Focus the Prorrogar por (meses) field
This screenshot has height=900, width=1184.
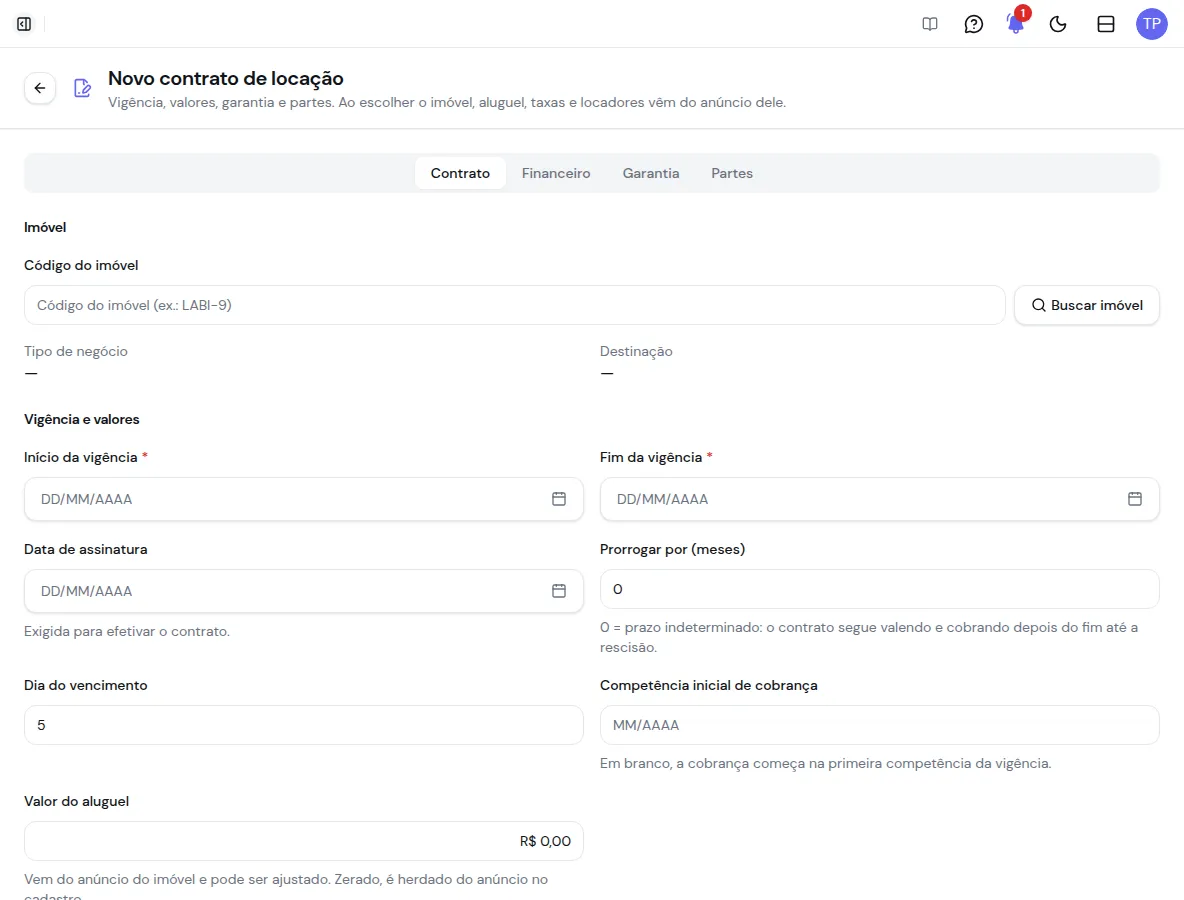880,589
